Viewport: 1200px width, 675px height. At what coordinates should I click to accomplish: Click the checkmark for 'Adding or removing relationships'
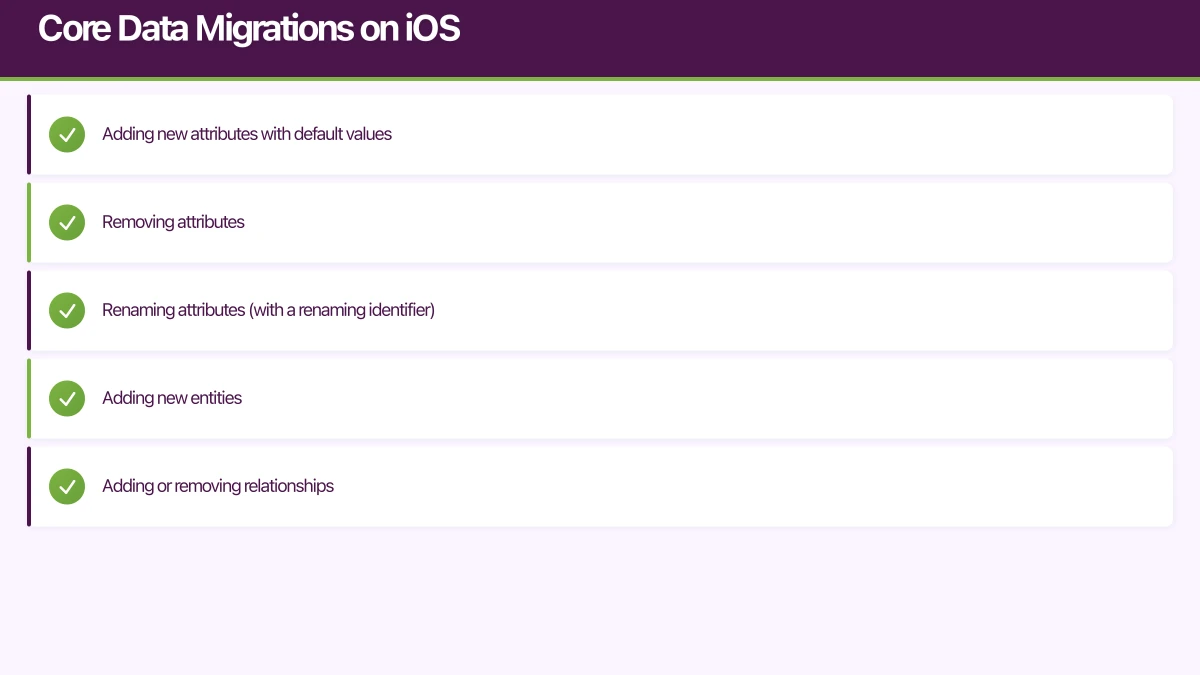pyautogui.click(x=67, y=486)
